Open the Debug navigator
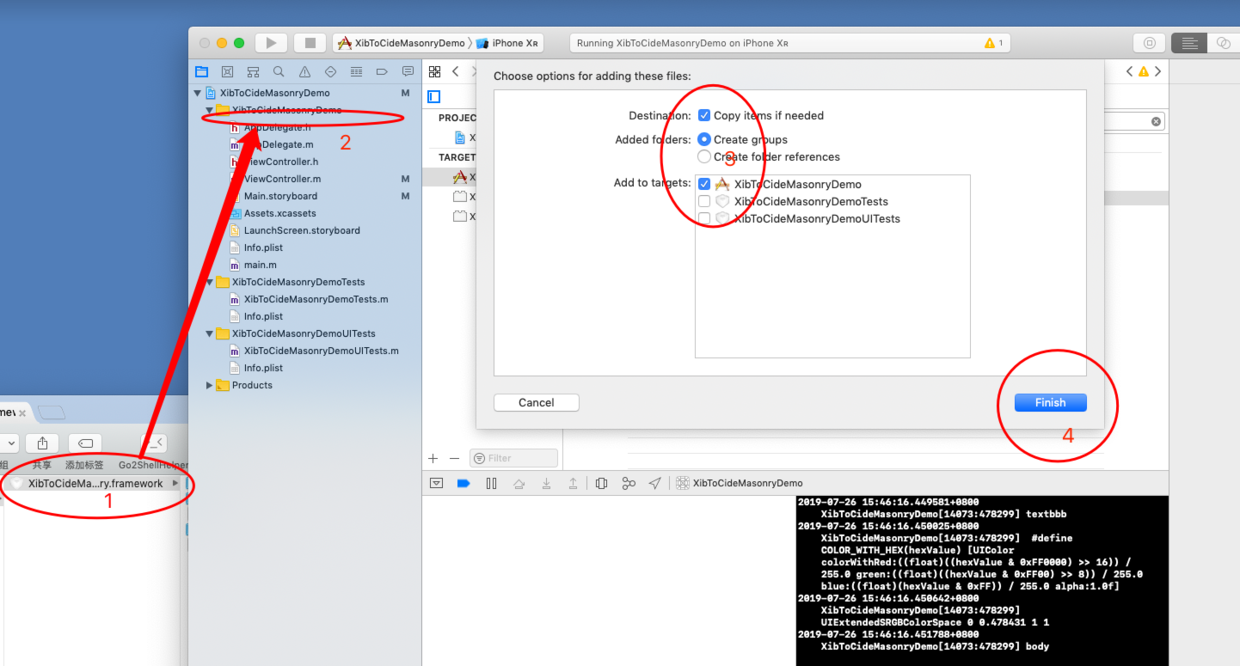Image resolution: width=1240 pixels, height=666 pixels. click(356, 72)
